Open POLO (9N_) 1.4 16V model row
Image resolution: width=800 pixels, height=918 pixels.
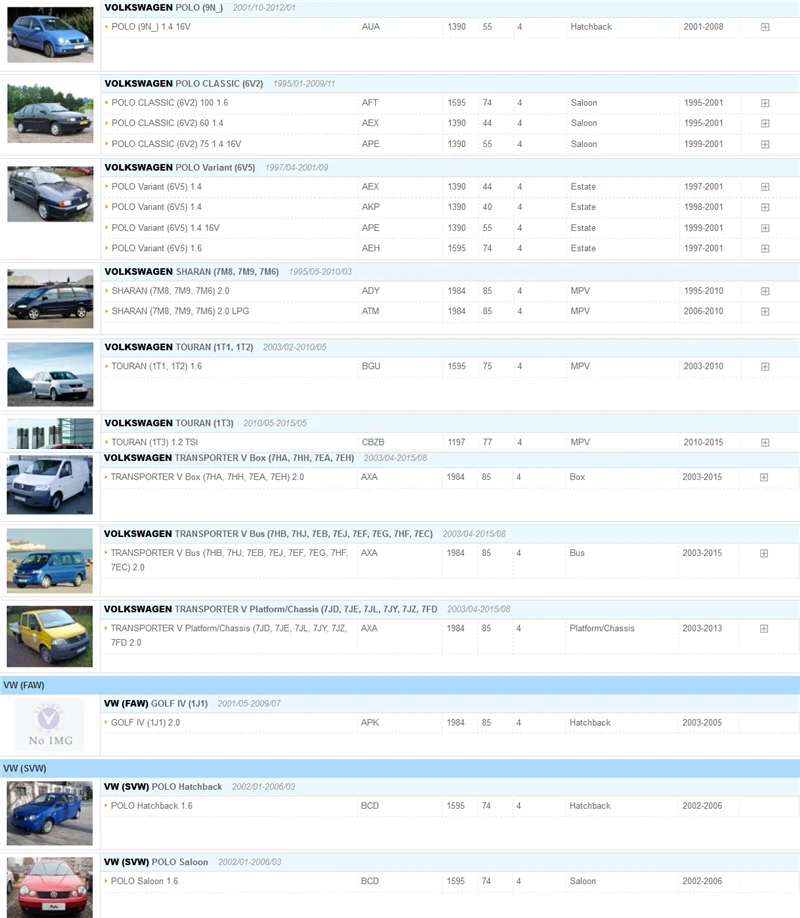pos(151,27)
